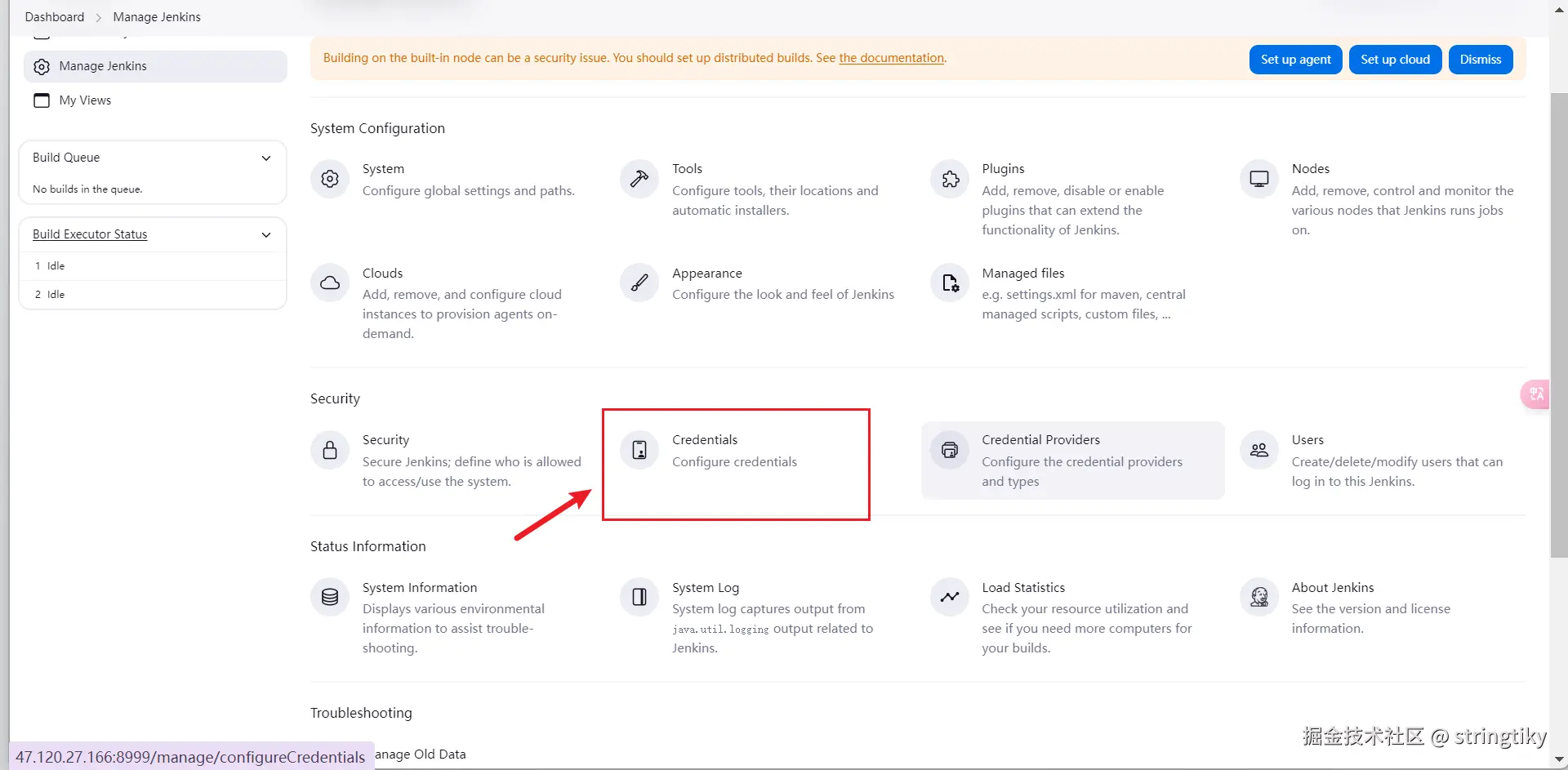Click 'Configure the look and feel of Jenkins' text
1568x770 pixels.
(783, 295)
